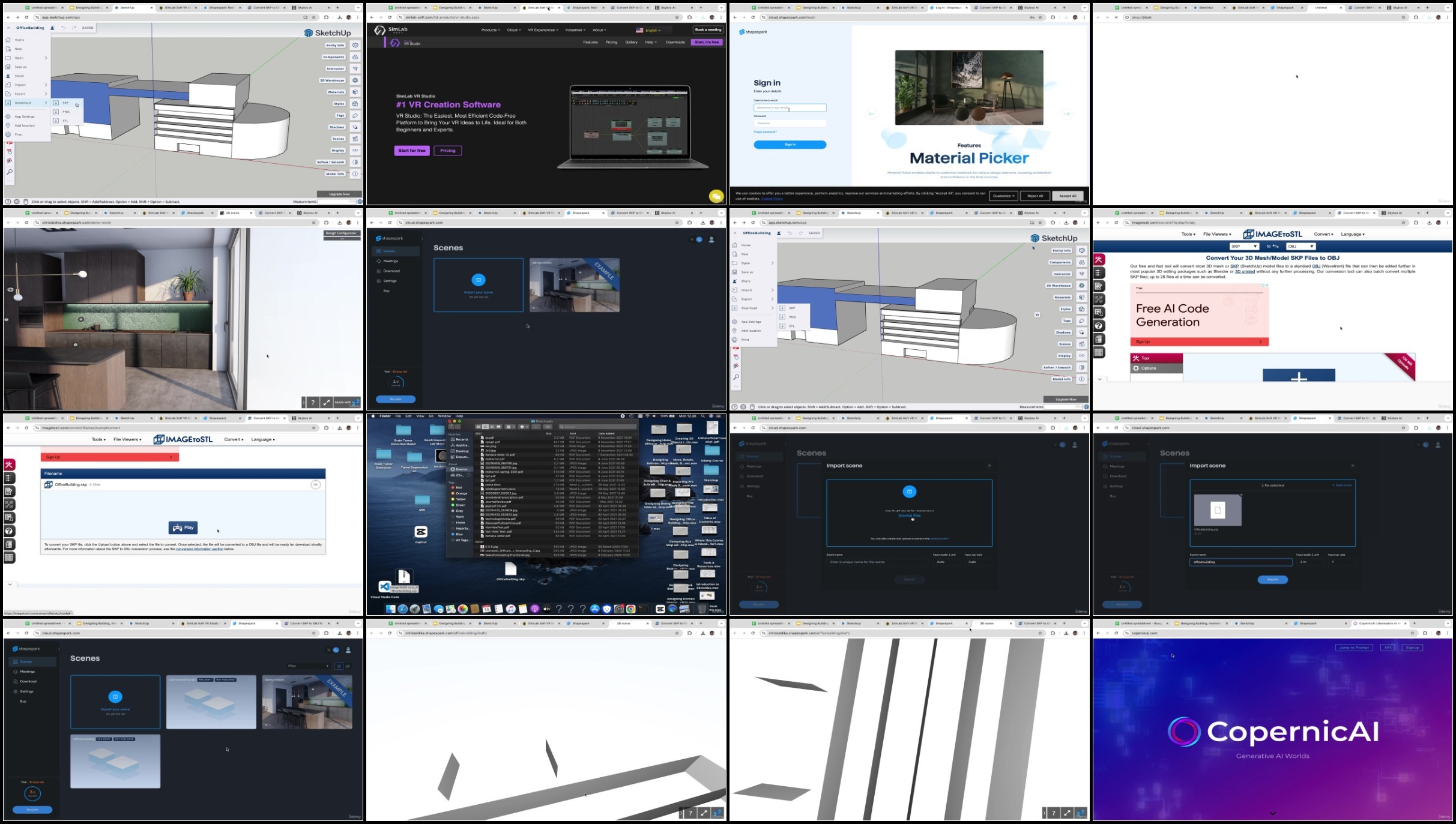Select the Green tag in Finder sidebar

pos(459,505)
